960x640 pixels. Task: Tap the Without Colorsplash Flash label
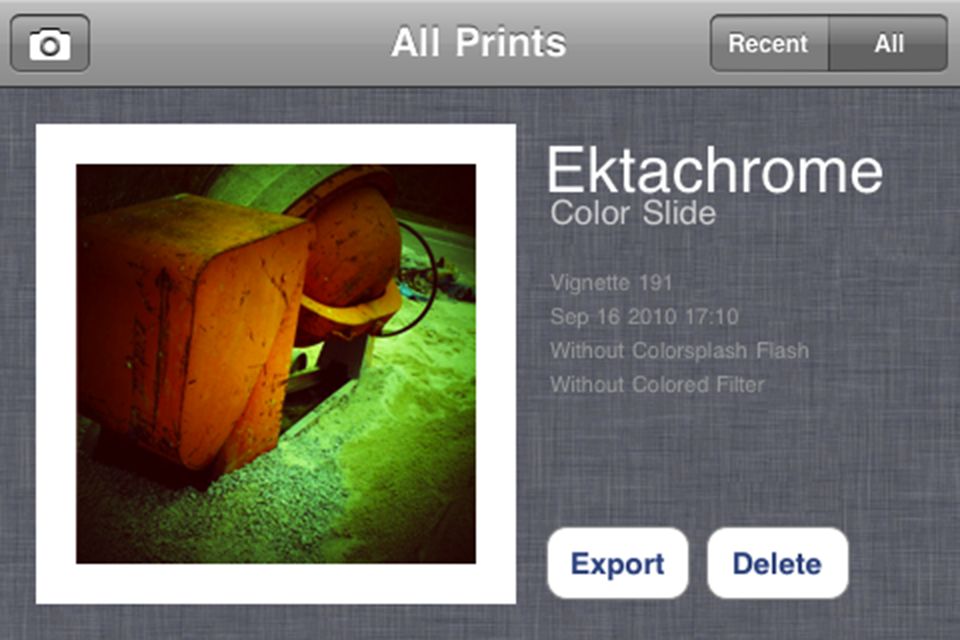pyautogui.click(x=680, y=350)
